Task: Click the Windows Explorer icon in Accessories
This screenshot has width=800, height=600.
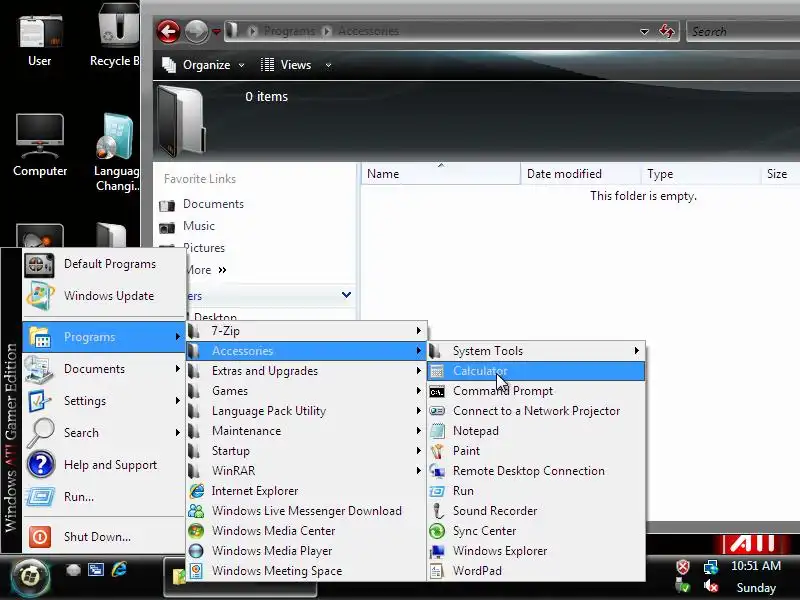Action: click(x=437, y=551)
